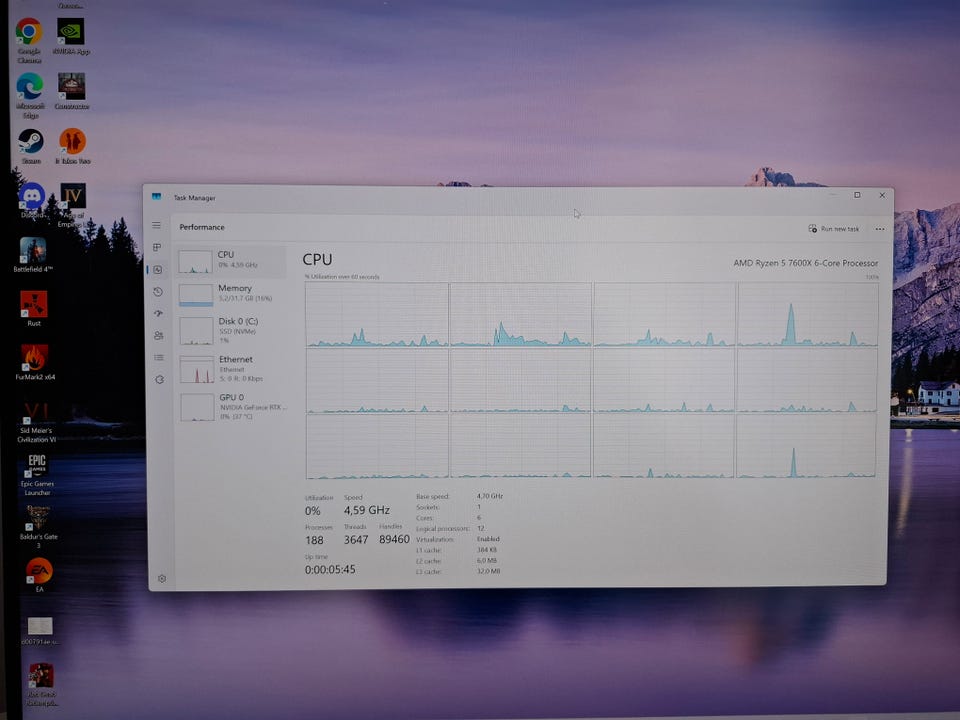The height and width of the screenshot is (720, 960).
Task: Open the Details page icon
Action: 159,357
